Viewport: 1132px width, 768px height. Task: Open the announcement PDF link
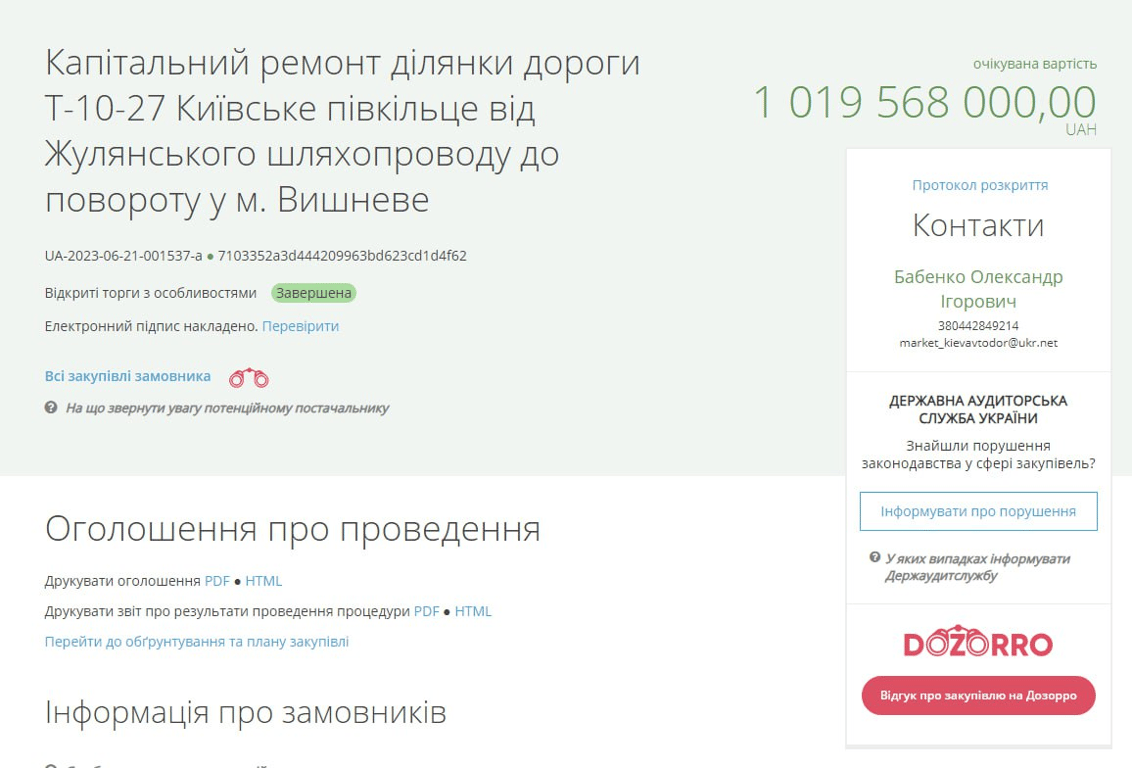point(217,581)
